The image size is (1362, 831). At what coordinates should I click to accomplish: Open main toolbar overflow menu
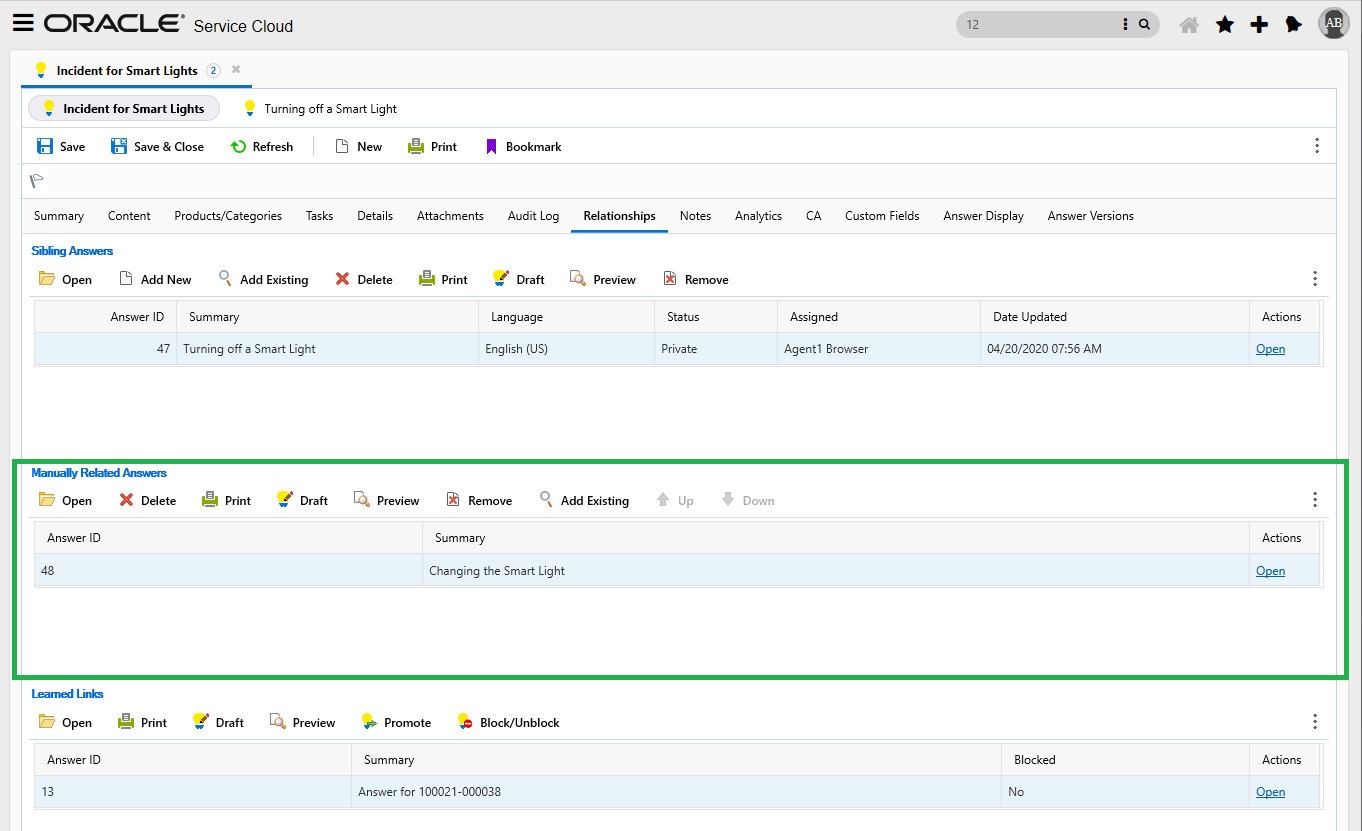click(x=1316, y=146)
